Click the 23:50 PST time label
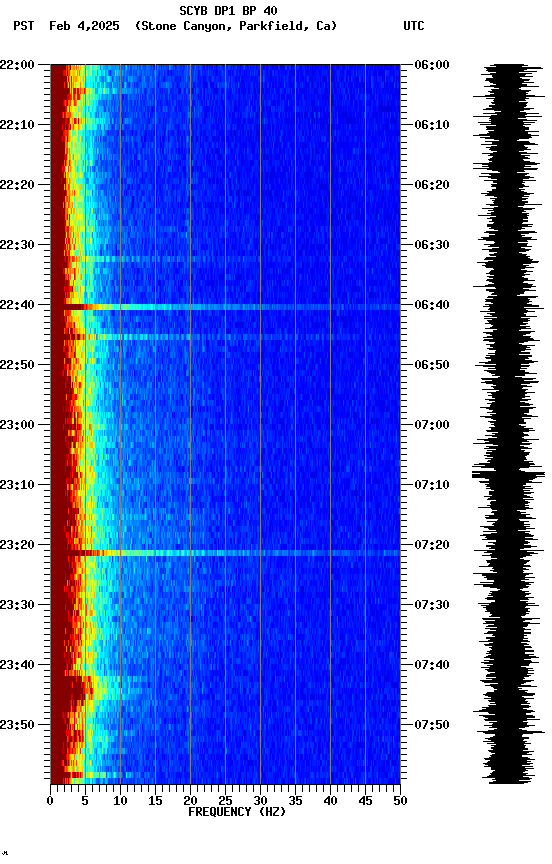Image resolution: width=552 pixels, height=864 pixels. 17,725
